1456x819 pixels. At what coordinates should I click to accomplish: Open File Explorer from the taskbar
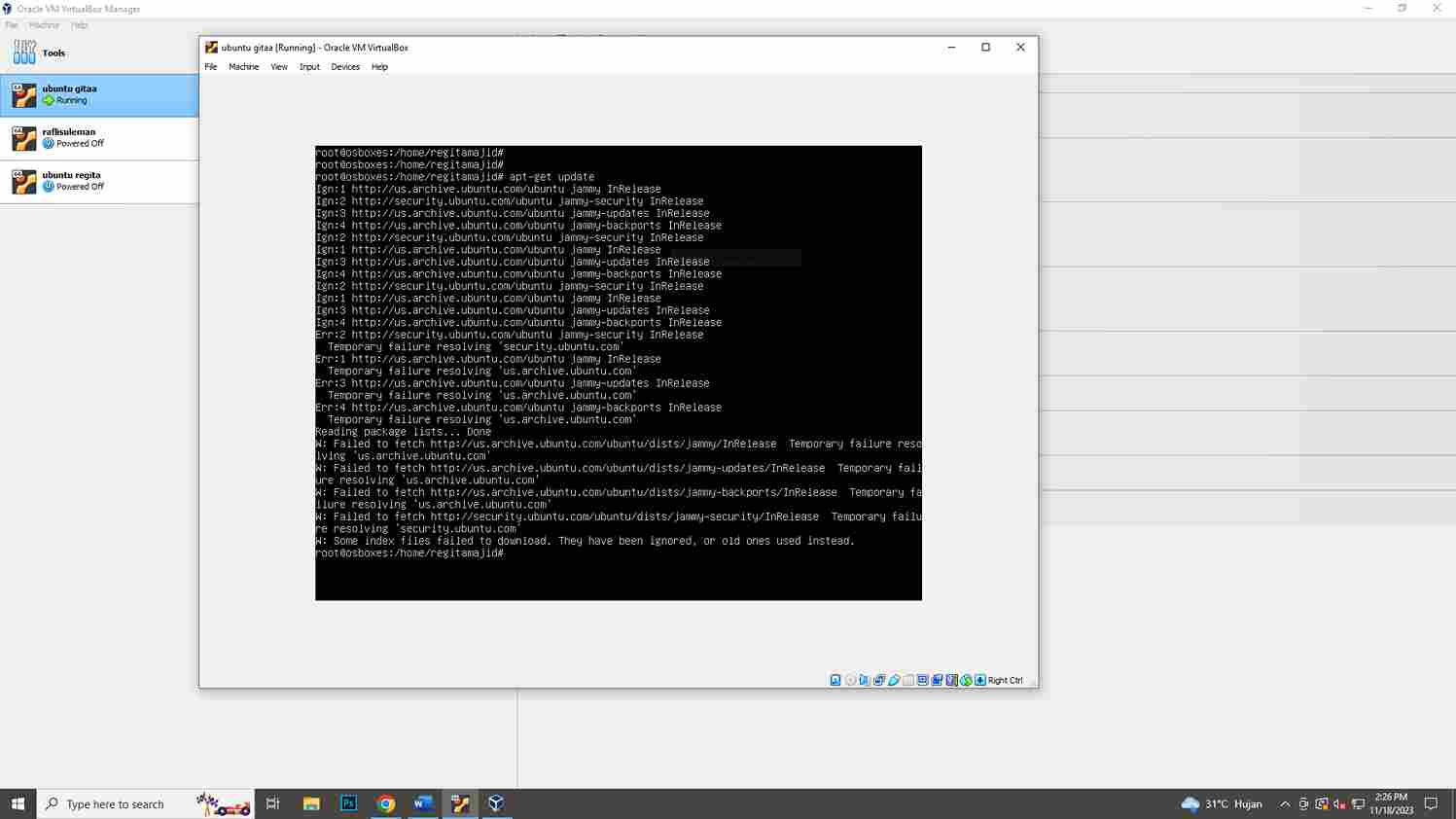[x=311, y=803]
